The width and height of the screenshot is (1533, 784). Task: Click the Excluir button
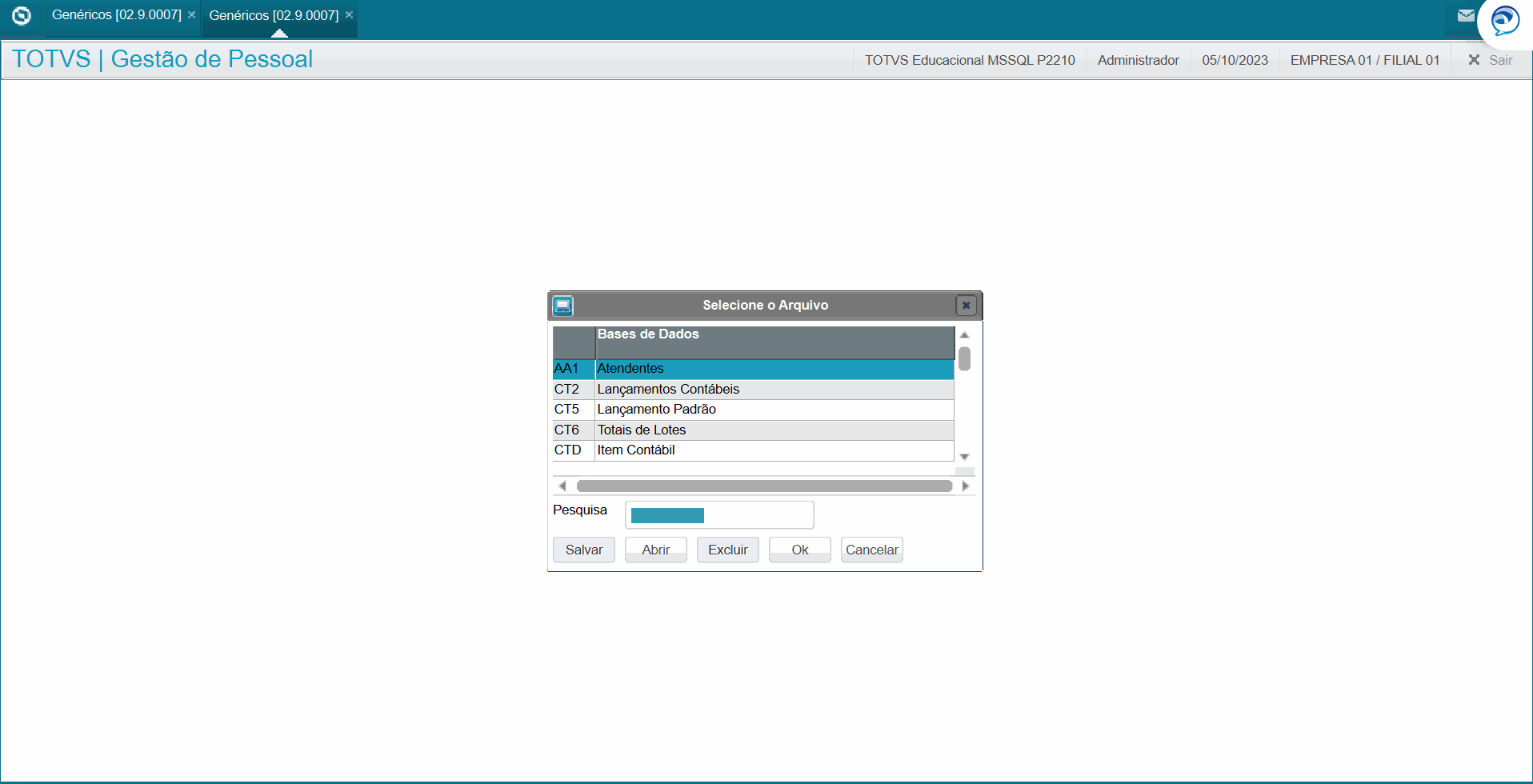coord(728,550)
